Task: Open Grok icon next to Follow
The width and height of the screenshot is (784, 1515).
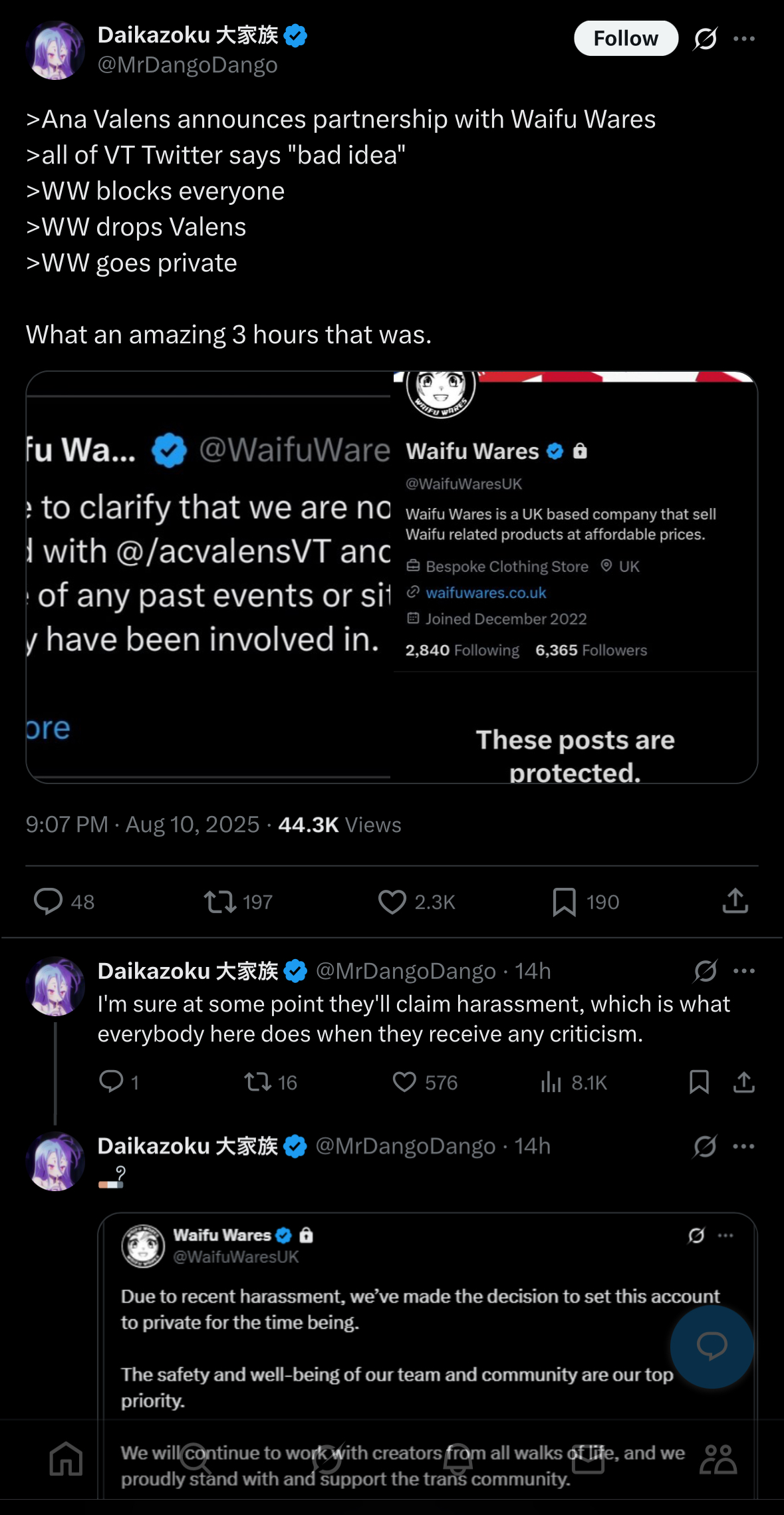Action: pyautogui.click(x=705, y=39)
